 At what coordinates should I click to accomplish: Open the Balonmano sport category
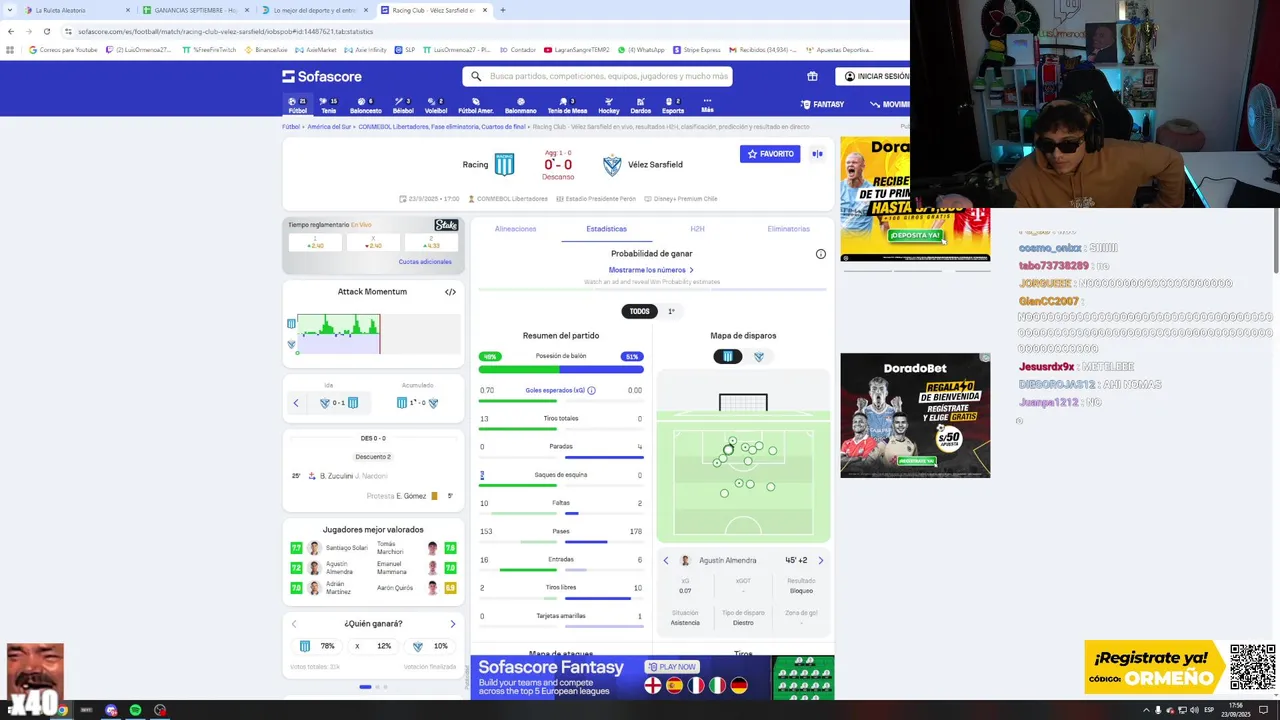point(520,105)
